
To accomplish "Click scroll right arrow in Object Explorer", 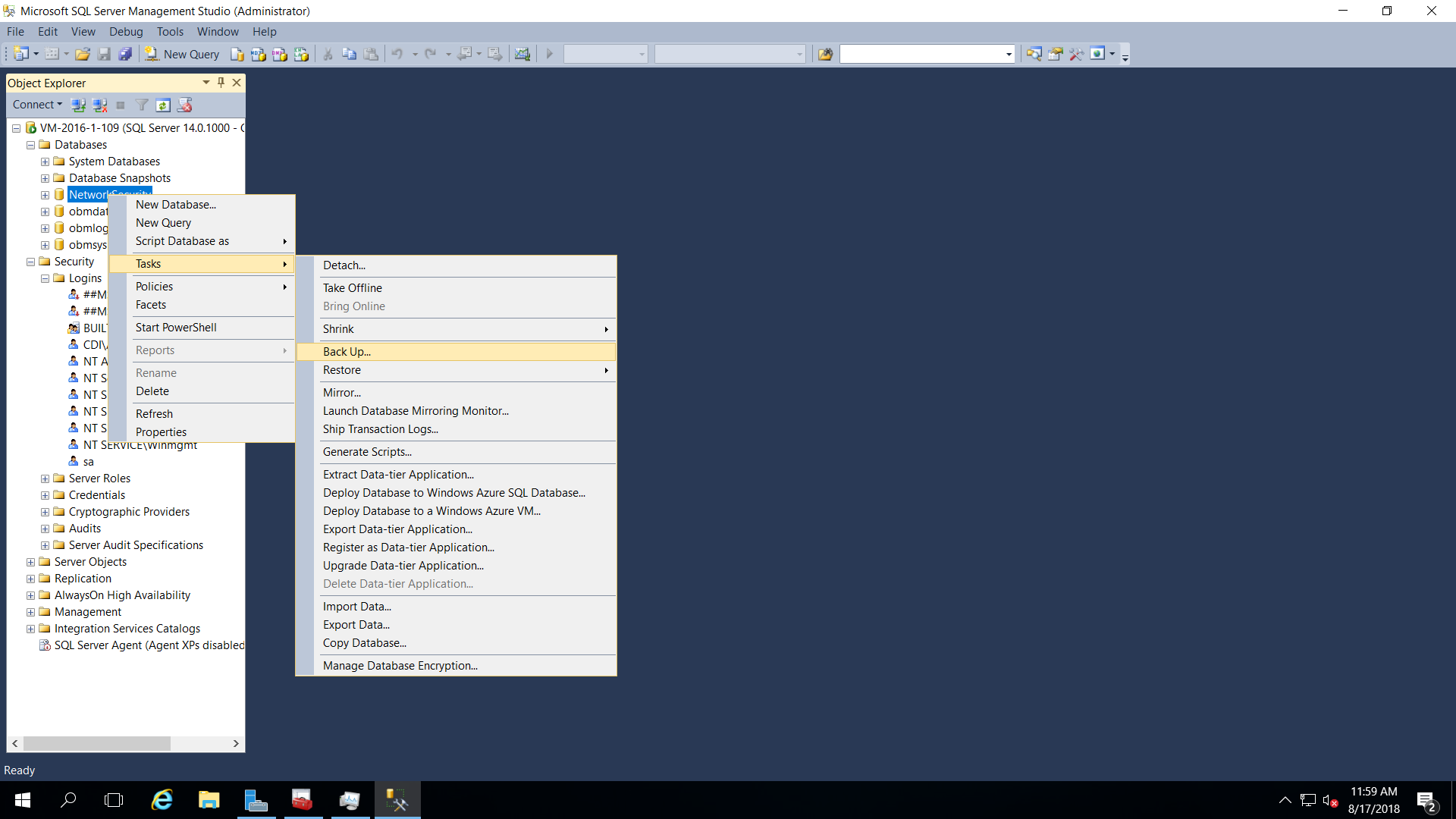I will coord(236,744).
